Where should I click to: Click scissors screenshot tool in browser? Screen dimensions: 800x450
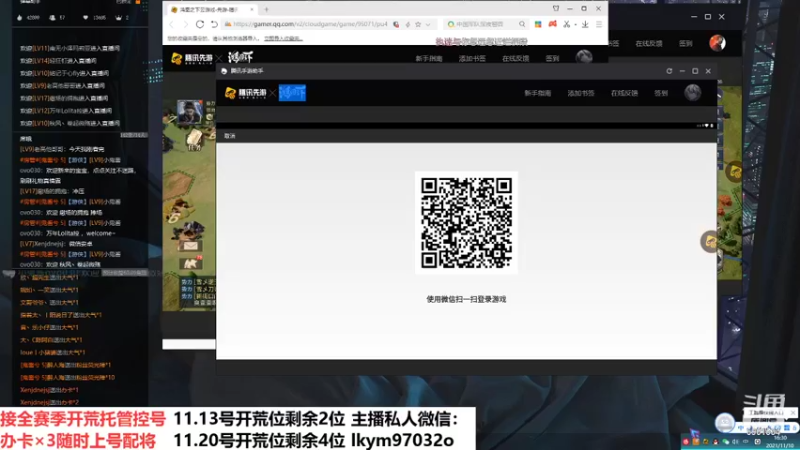566,24
